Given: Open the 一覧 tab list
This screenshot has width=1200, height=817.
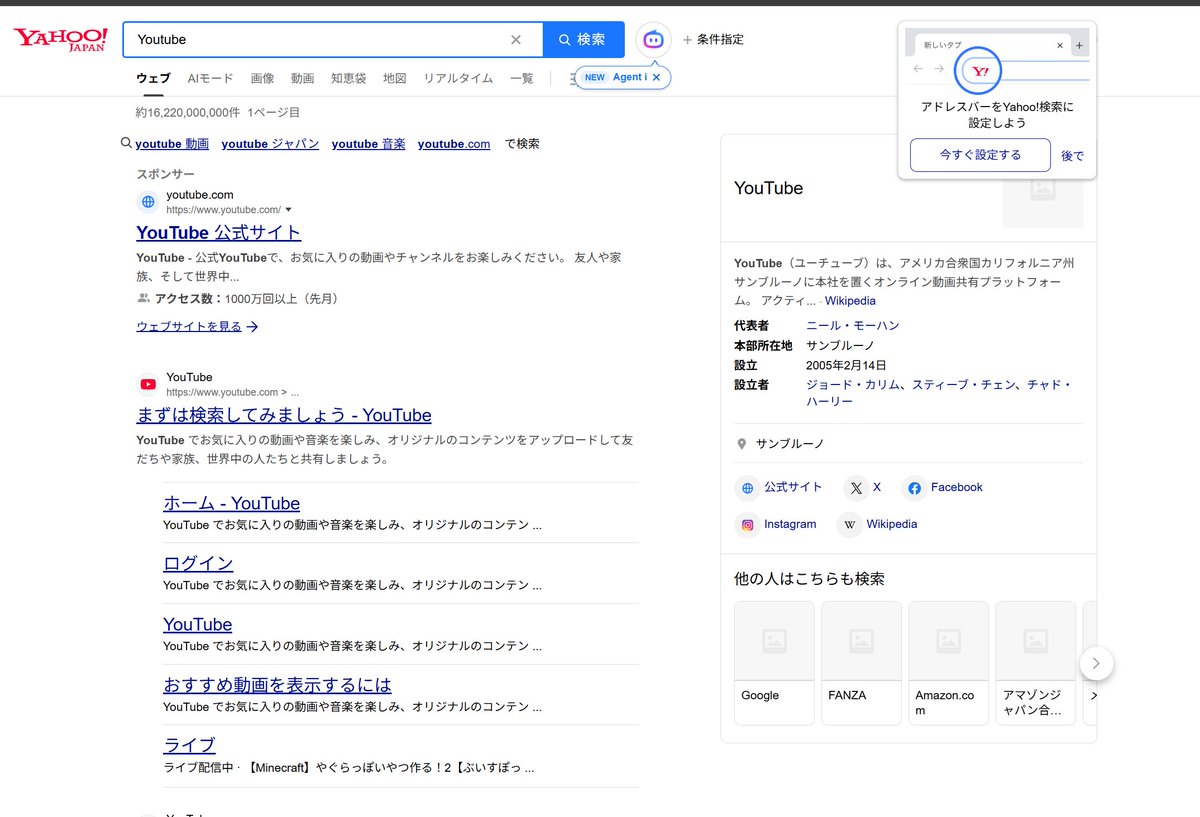Looking at the screenshot, I should pos(522,78).
